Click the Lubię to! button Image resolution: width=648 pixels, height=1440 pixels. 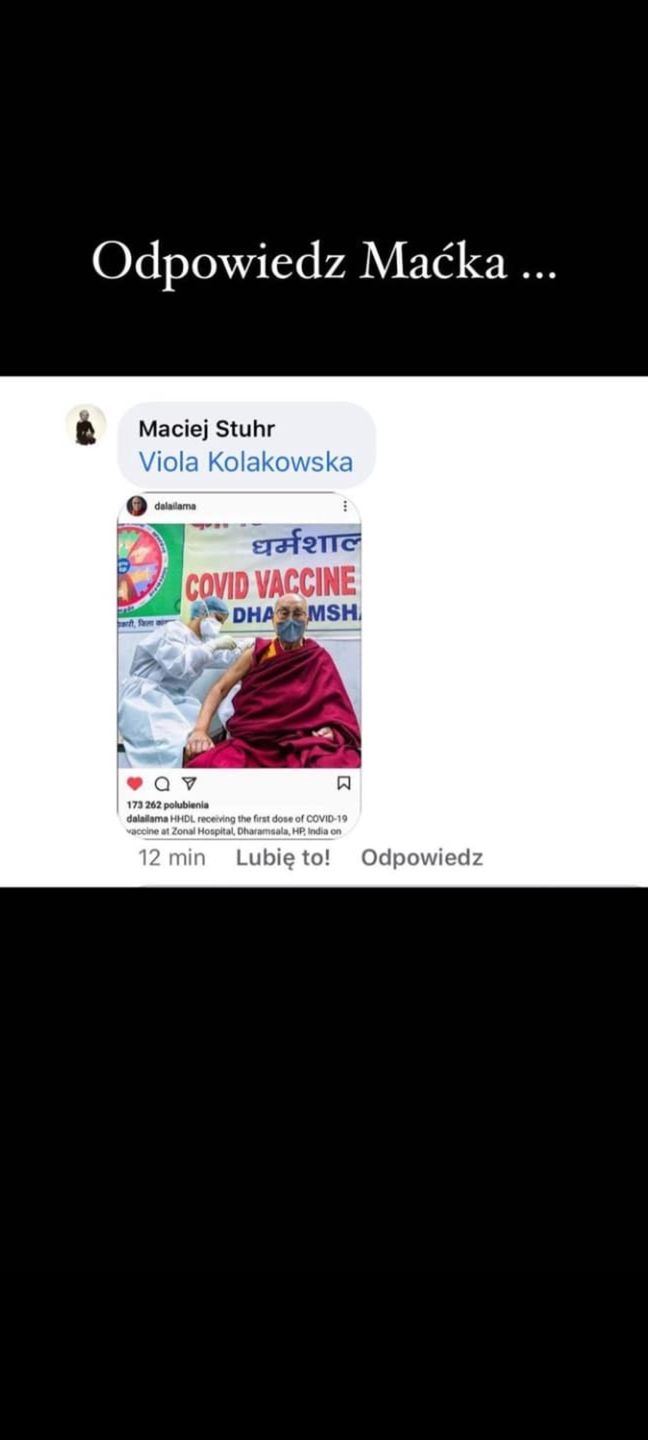click(x=283, y=858)
